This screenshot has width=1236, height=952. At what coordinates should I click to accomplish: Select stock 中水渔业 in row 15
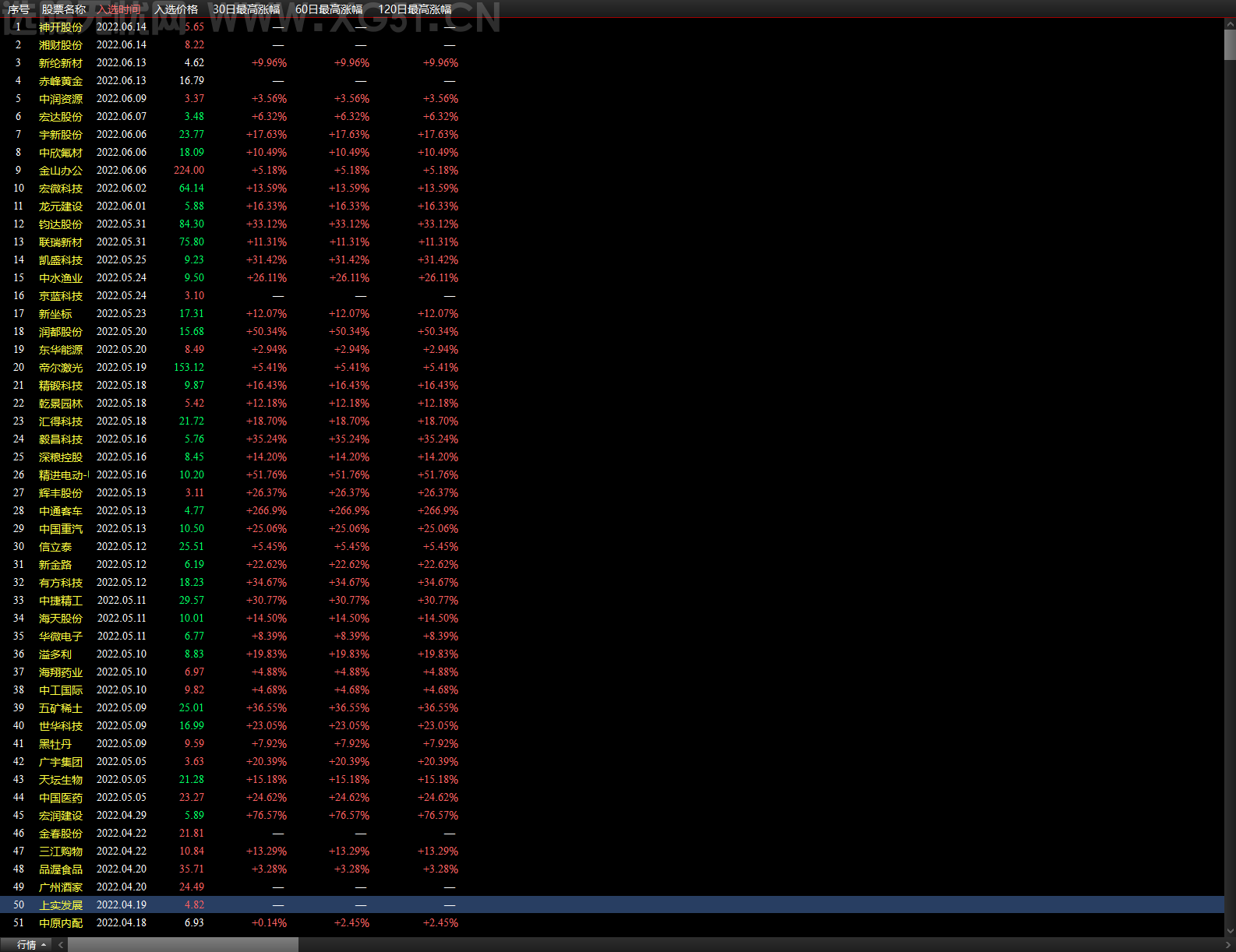click(x=61, y=278)
